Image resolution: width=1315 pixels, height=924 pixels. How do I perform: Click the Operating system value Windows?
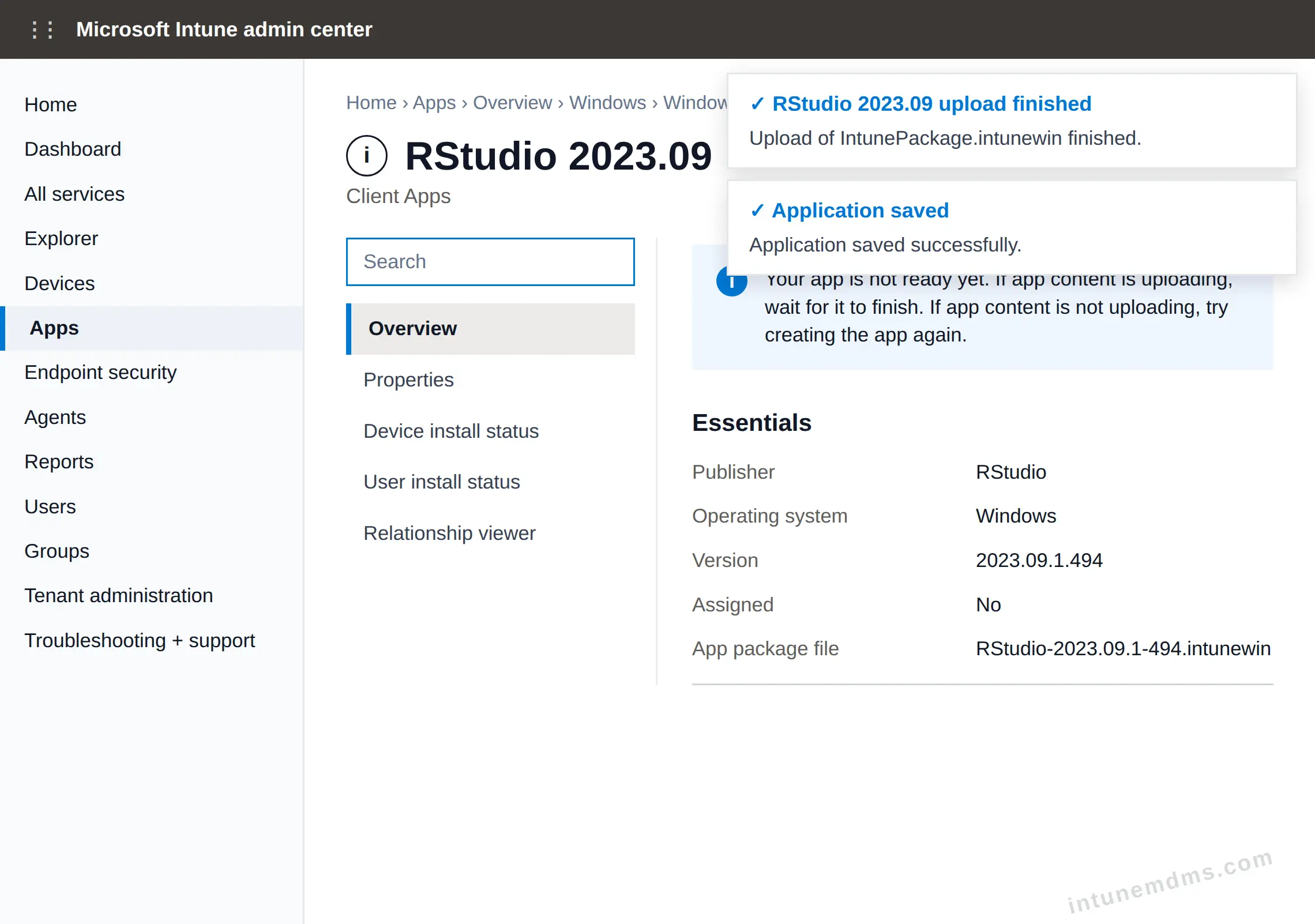(x=1016, y=516)
